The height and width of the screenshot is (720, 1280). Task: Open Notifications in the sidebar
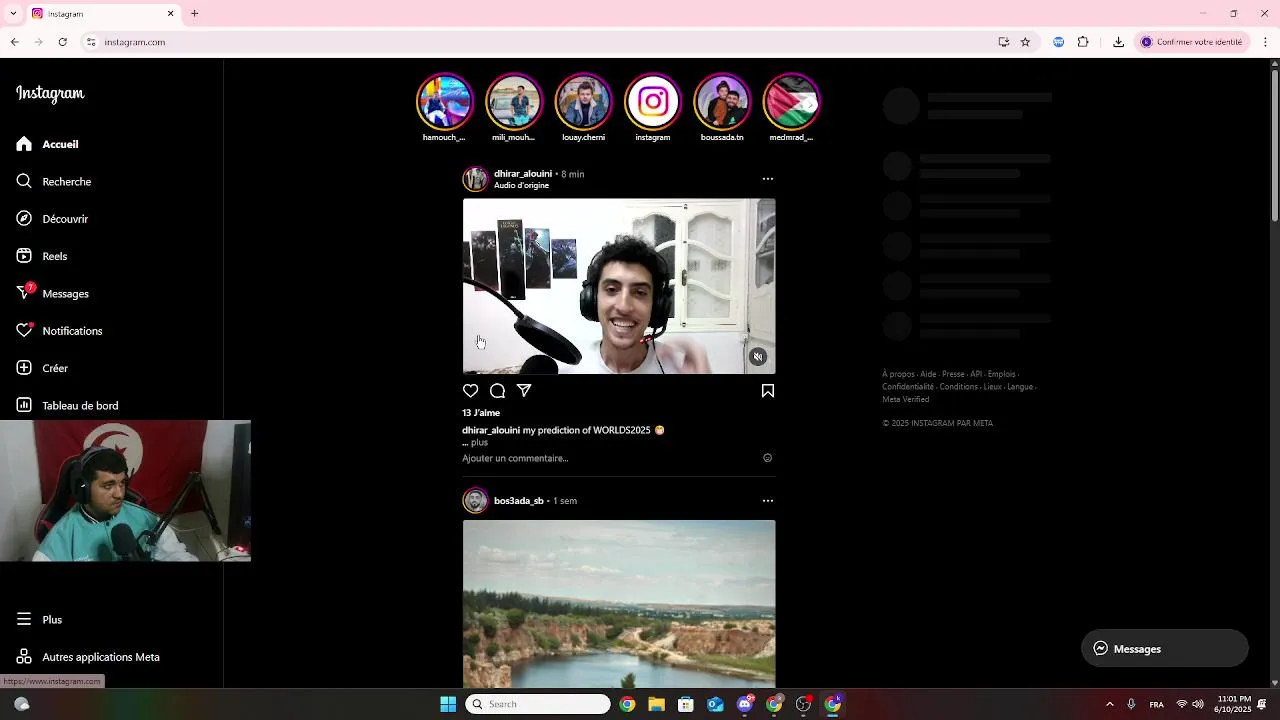point(59,331)
